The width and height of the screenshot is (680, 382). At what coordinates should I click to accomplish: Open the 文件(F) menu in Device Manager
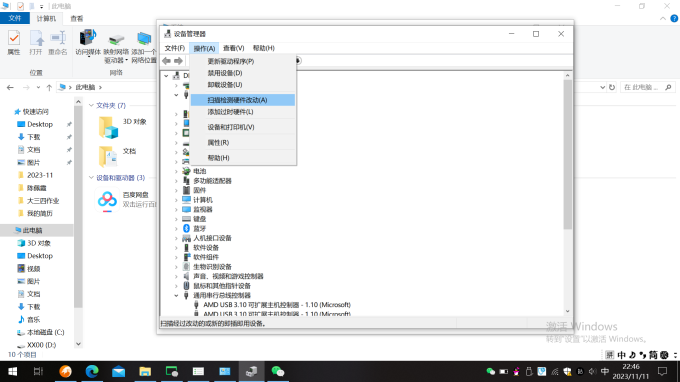175,48
